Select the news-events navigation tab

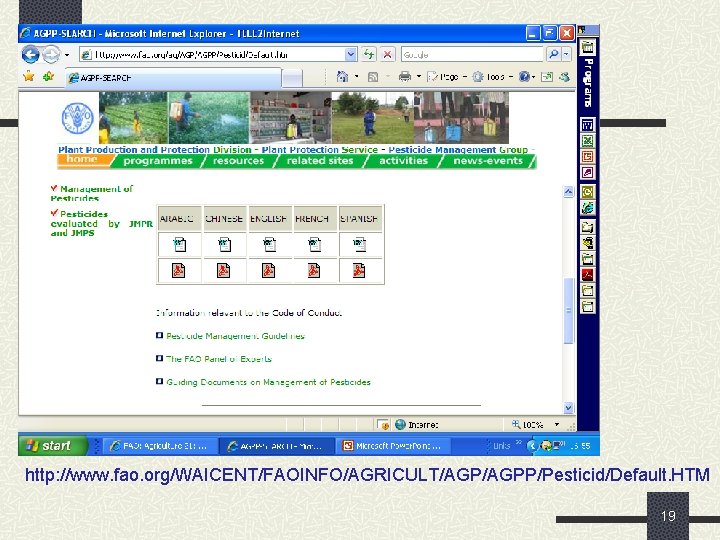tap(488, 161)
